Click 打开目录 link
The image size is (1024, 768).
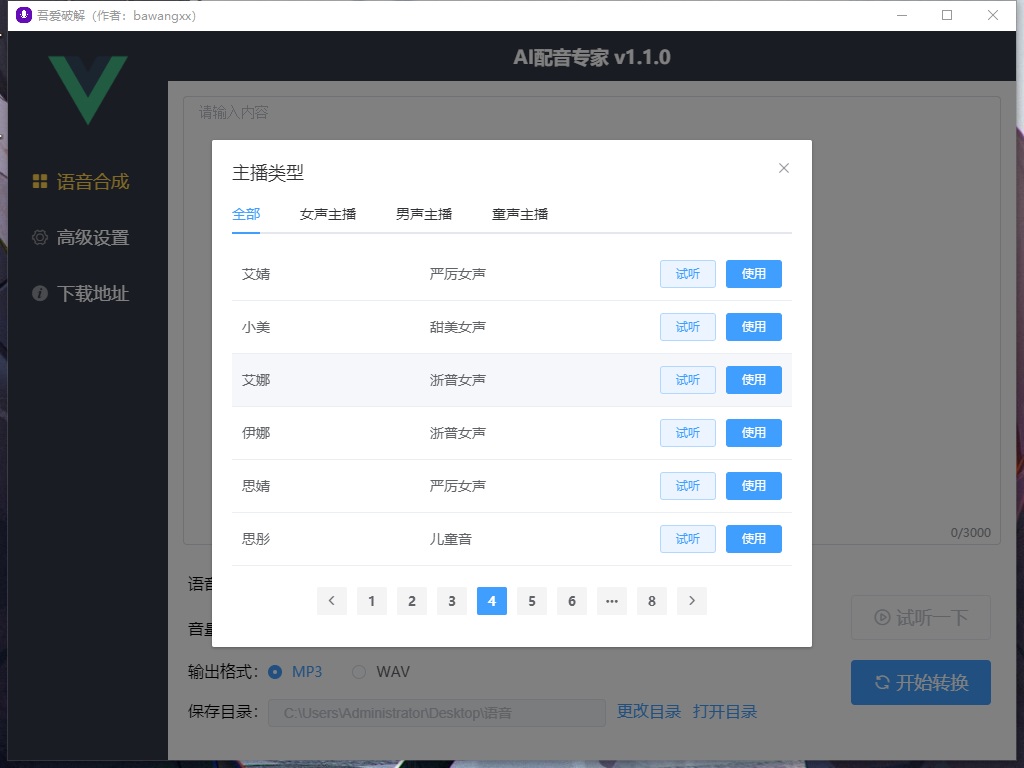725,711
